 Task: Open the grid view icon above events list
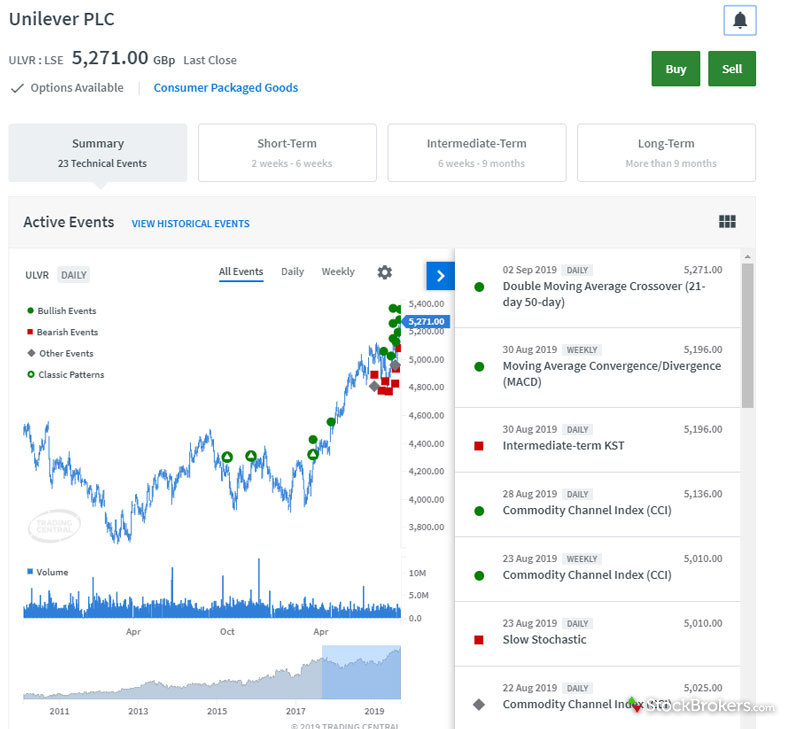coord(729,221)
